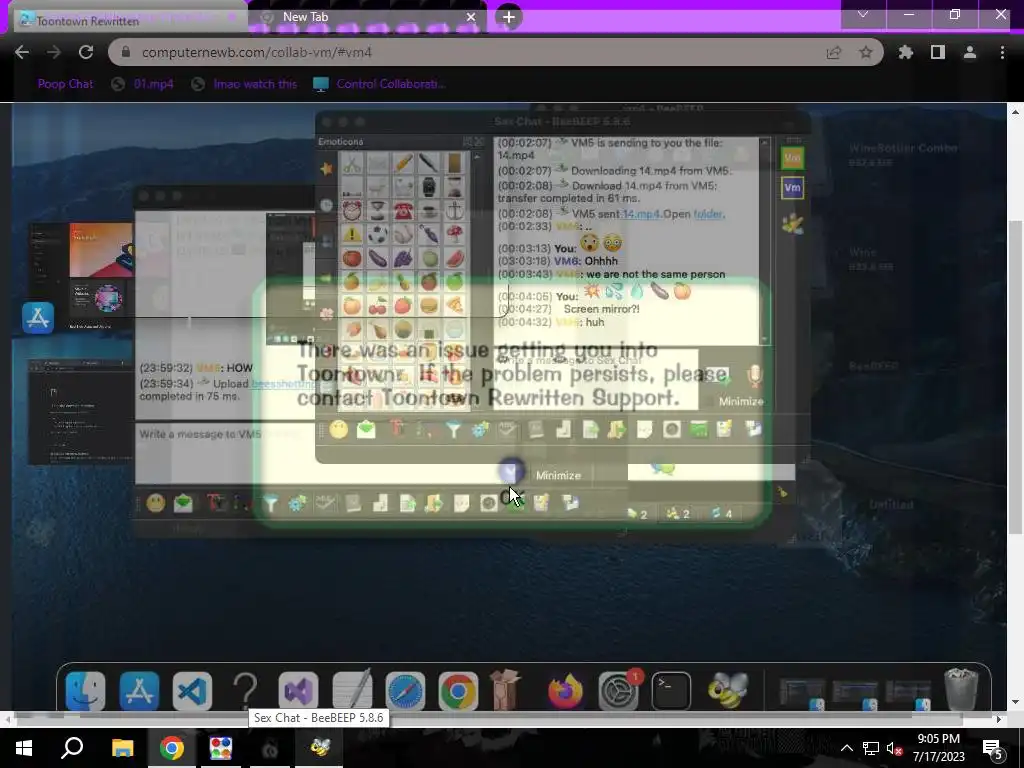The image size is (1024, 768).
Task: Open the Chrome three-dot menu
Action: 1002,52
